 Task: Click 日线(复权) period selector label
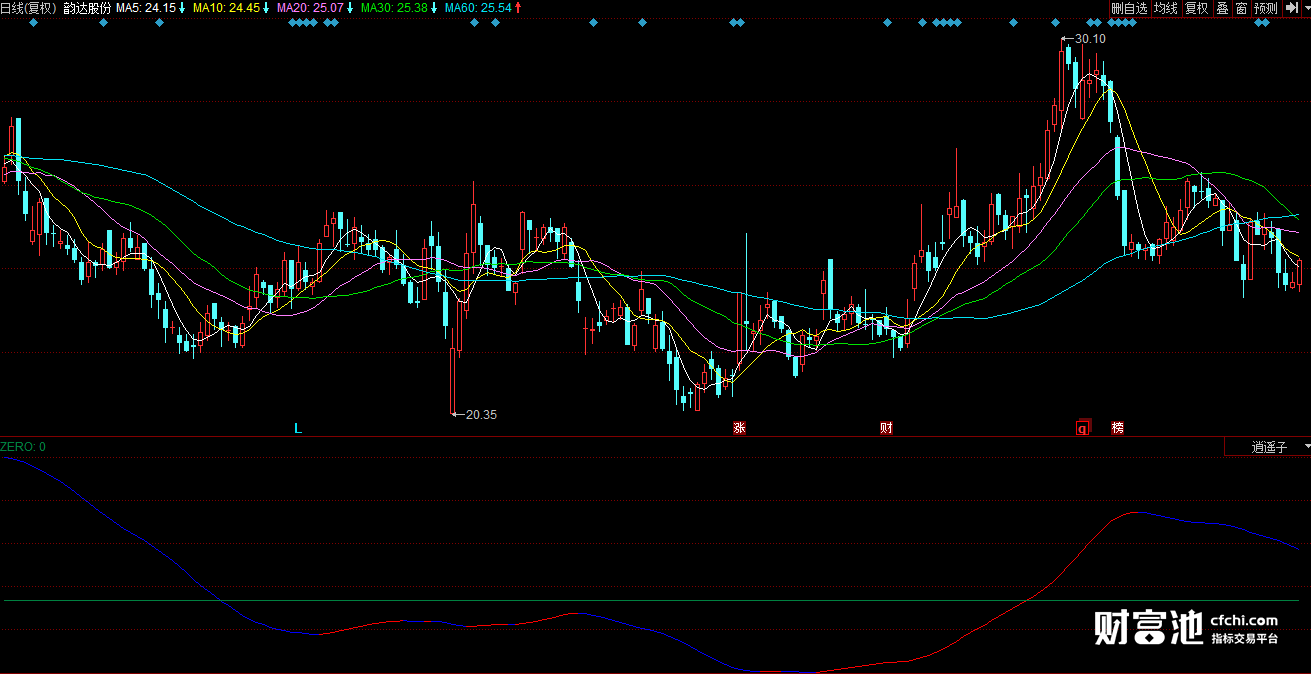pyautogui.click(x=29, y=8)
